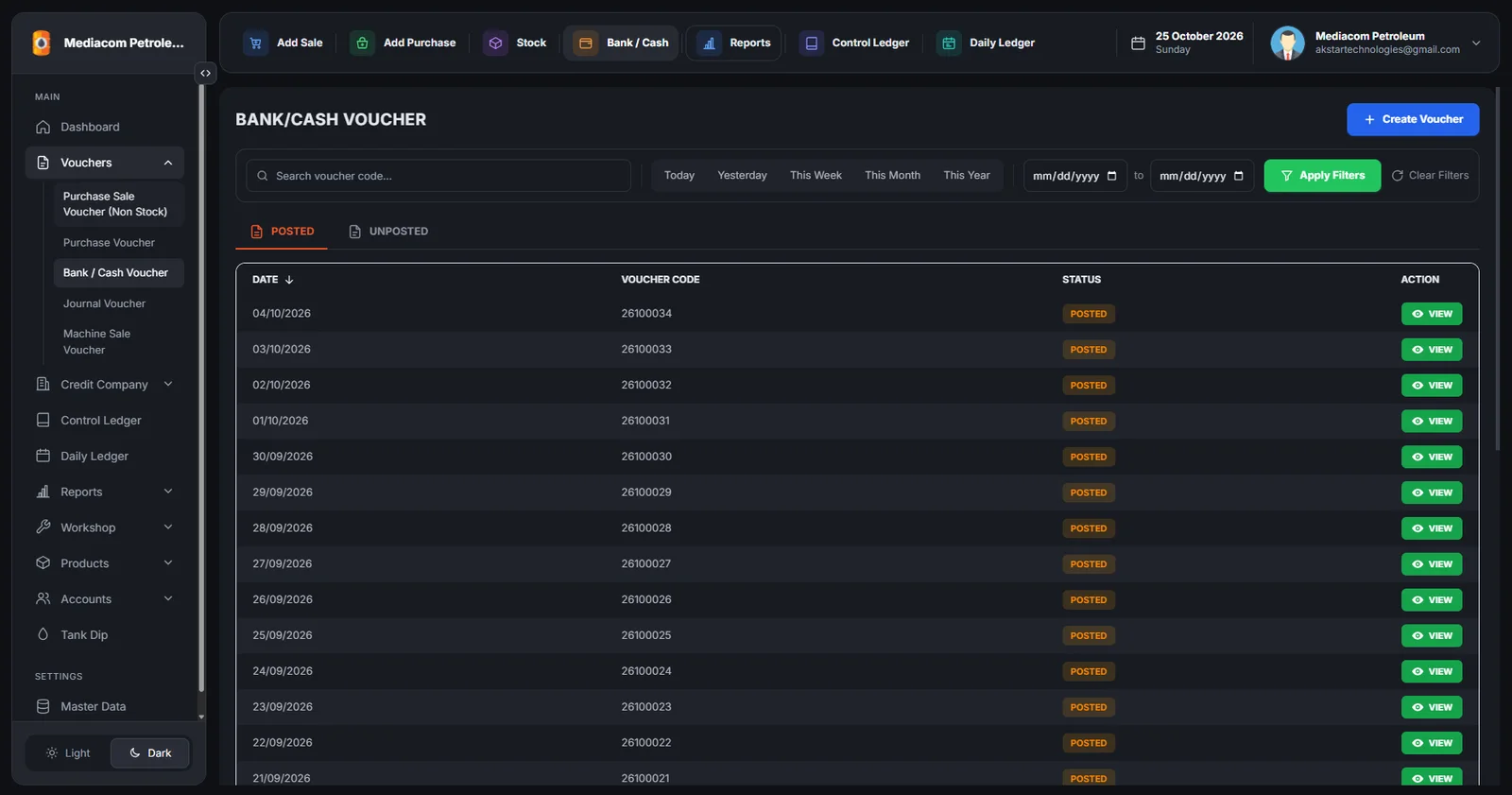1512x795 pixels.
Task: Switch to the Unposted tab
Action: coord(388,232)
